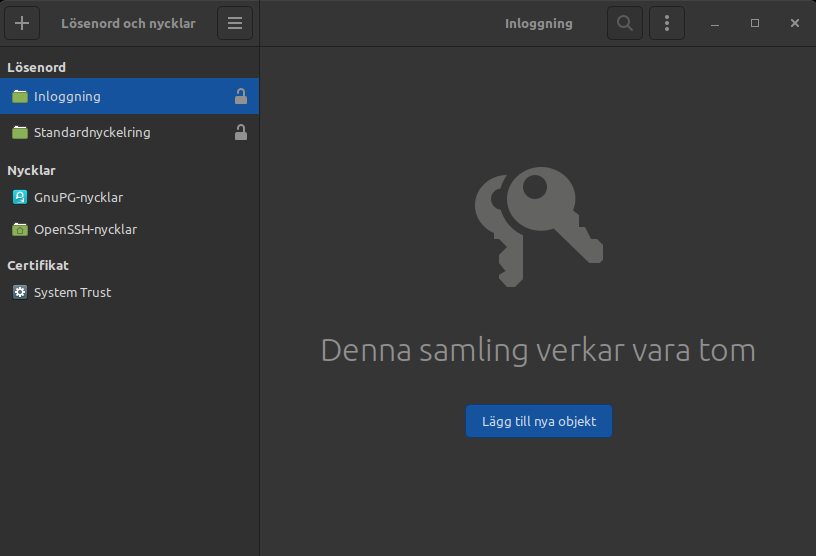Toggle the lock on Inloggning keyring
816x556 pixels.
click(x=240, y=97)
